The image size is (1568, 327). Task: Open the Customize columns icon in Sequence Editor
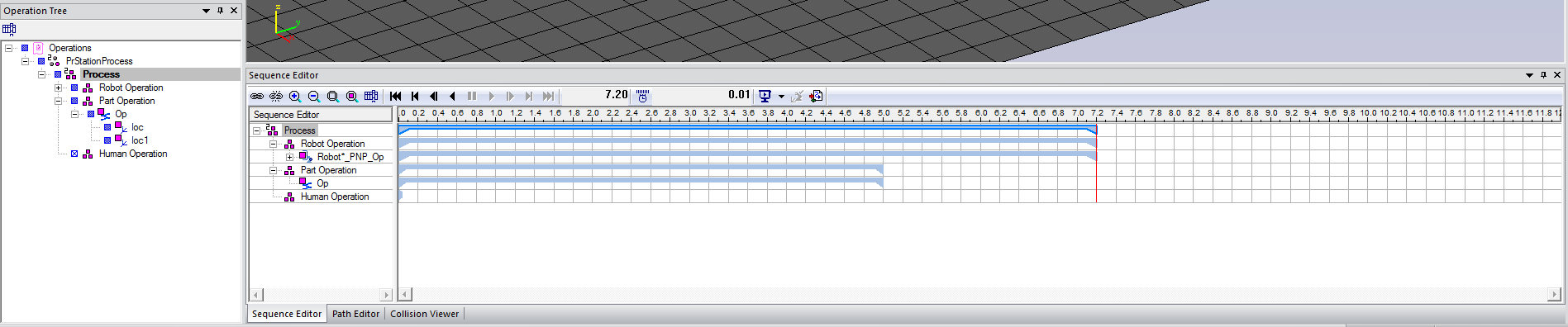click(x=371, y=97)
